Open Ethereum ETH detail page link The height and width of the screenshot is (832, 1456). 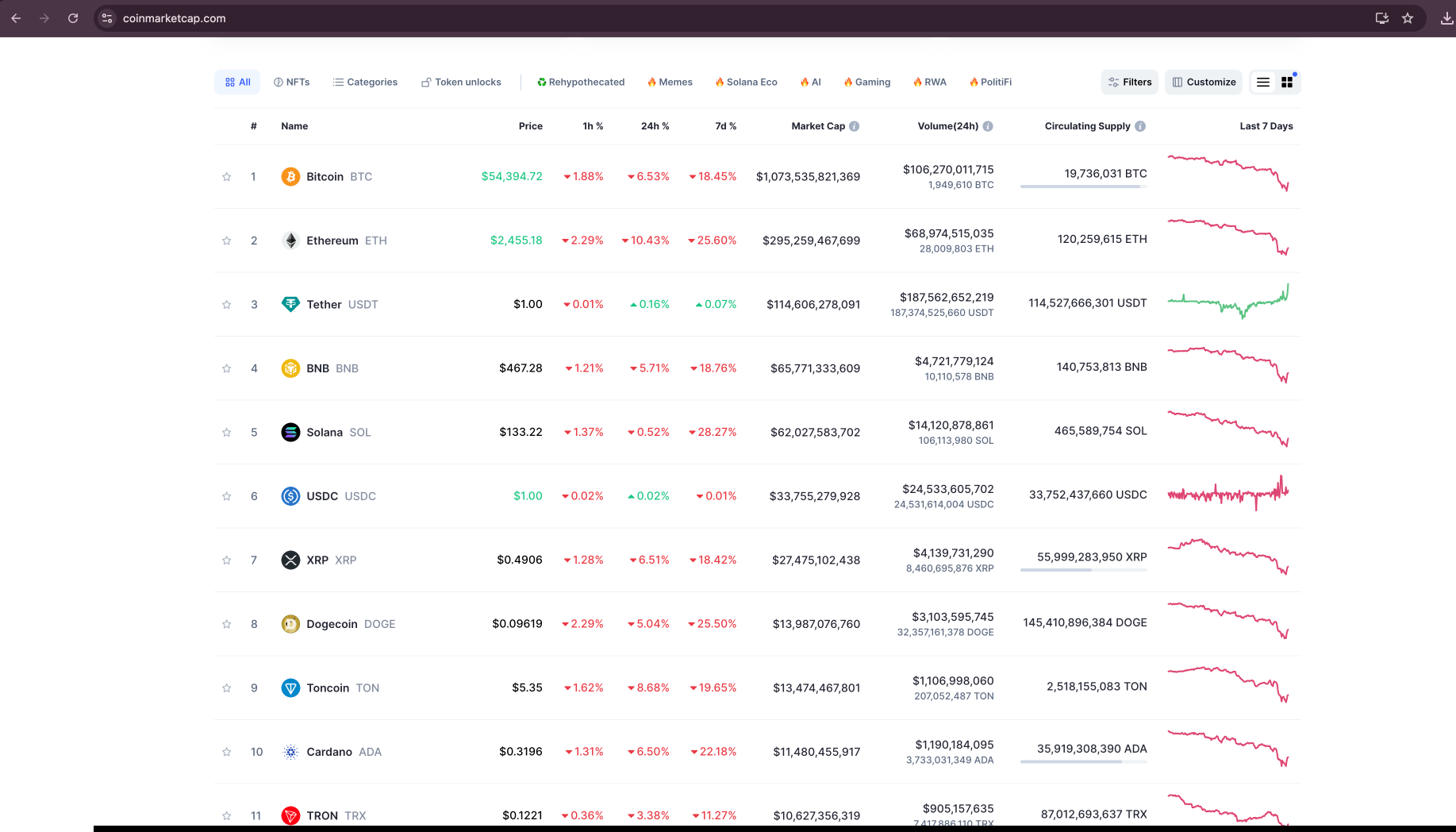[347, 241]
